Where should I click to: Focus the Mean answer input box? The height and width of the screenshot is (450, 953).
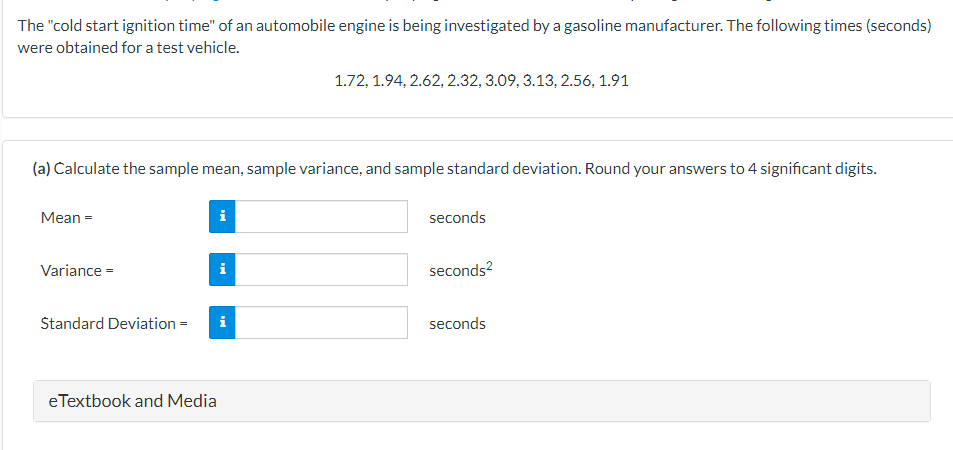click(x=320, y=217)
